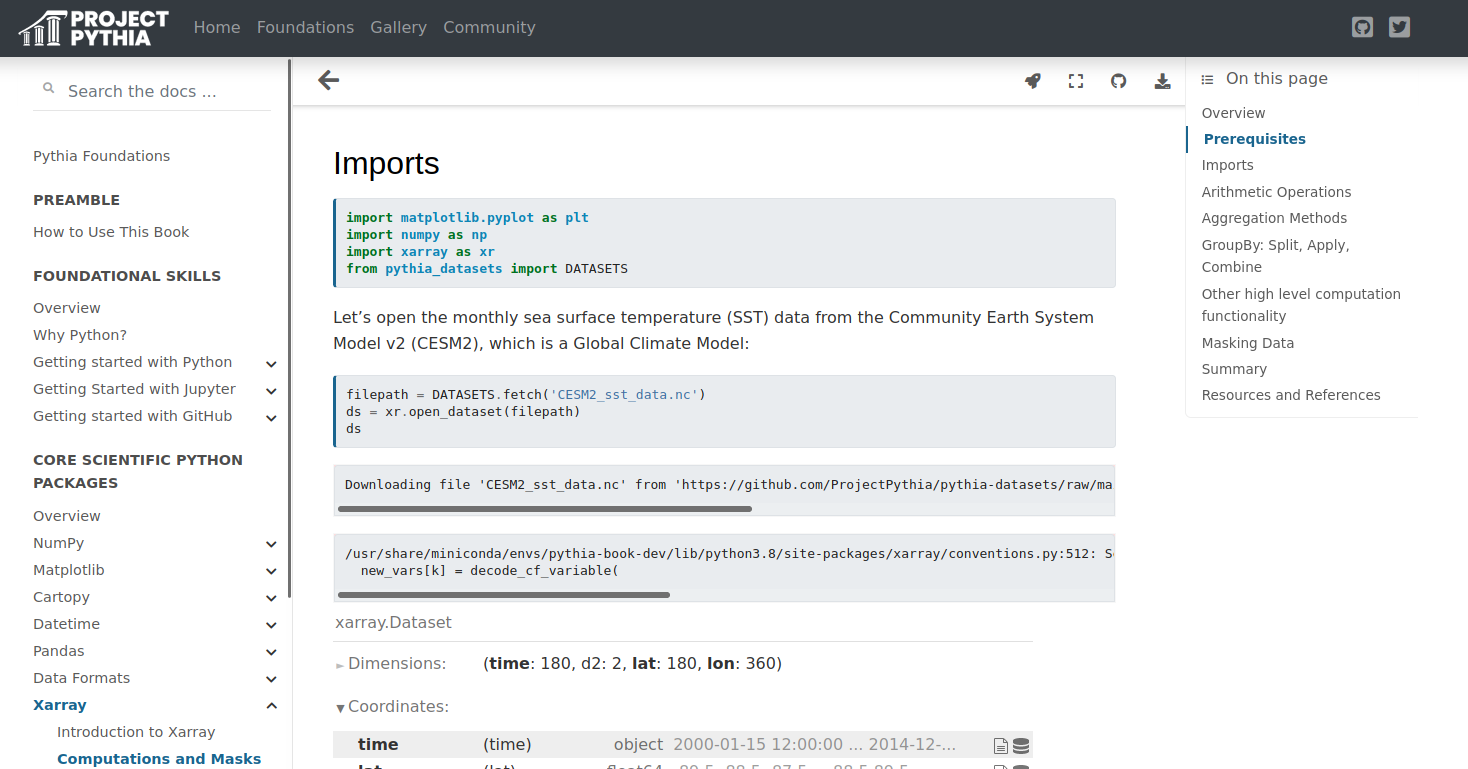The height and width of the screenshot is (769, 1468).
Task: Click the download output horizontal scrollbar
Action: click(x=545, y=509)
